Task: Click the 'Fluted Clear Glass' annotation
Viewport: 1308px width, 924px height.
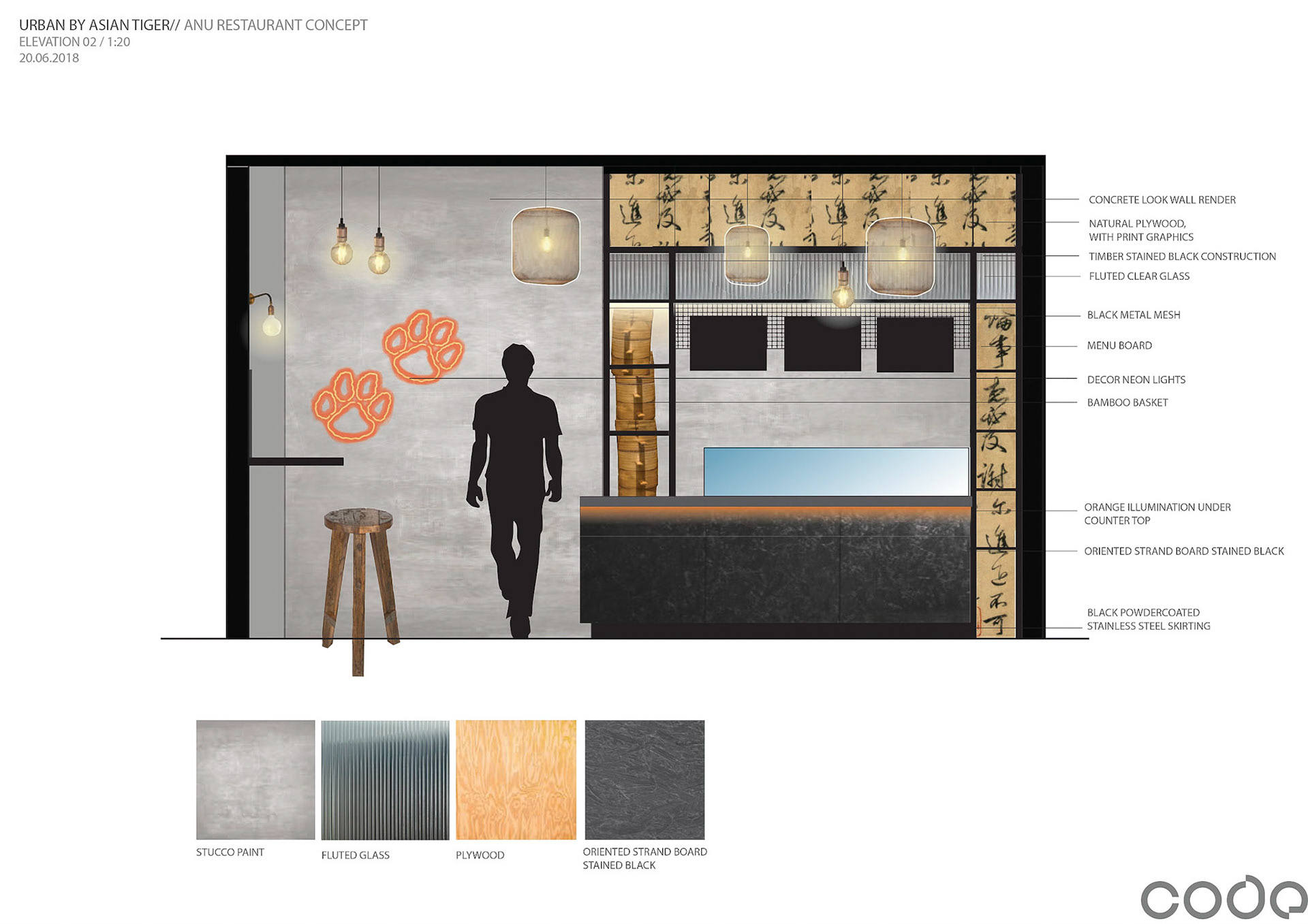Action: [1139, 276]
